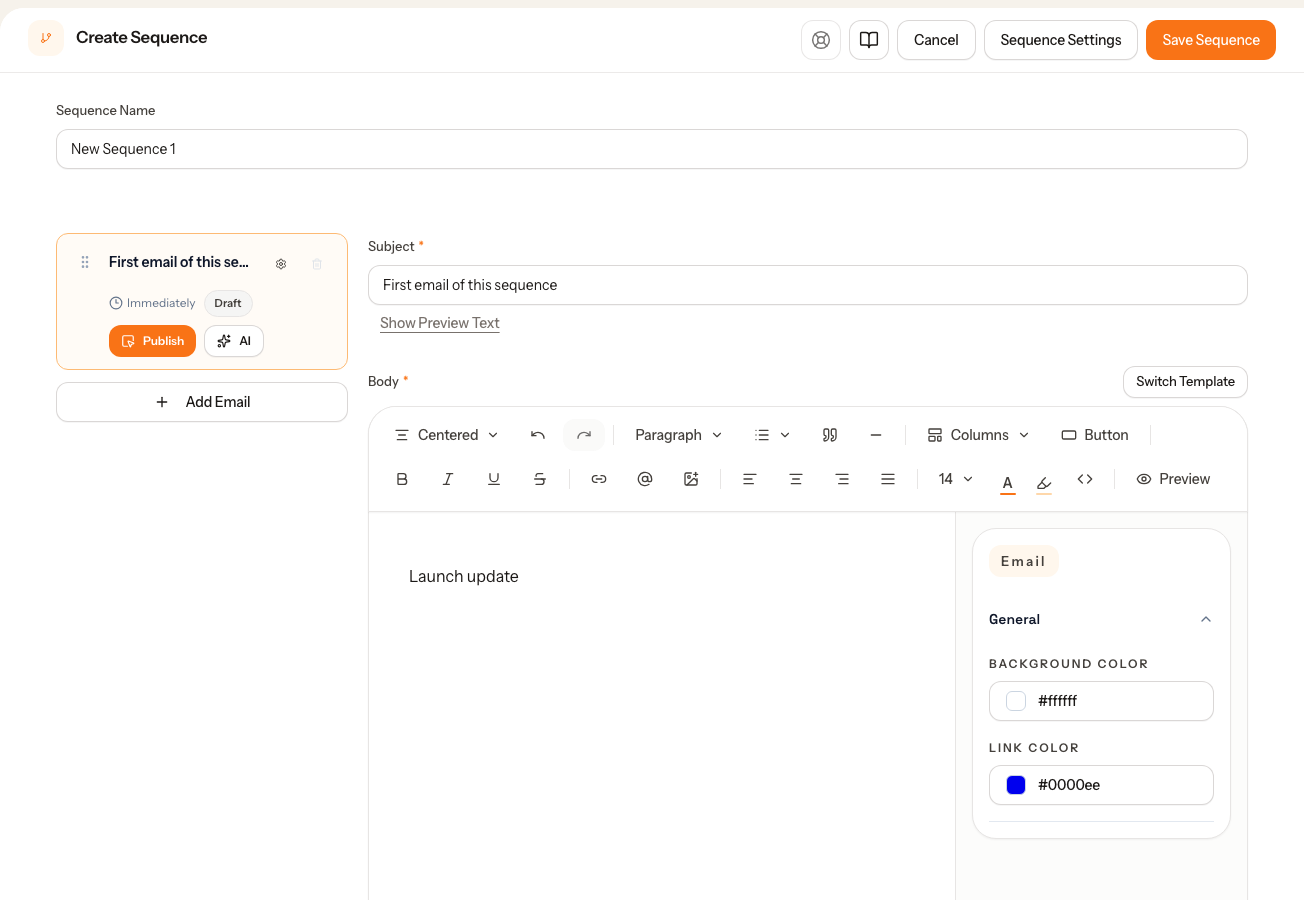This screenshot has height=900, width=1304.
Task: Click the white background color swatch
Action: click(1016, 701)
